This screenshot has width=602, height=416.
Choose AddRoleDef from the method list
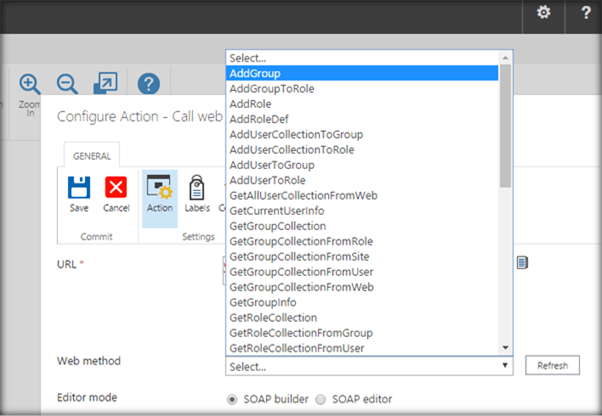tap(362, 119)
